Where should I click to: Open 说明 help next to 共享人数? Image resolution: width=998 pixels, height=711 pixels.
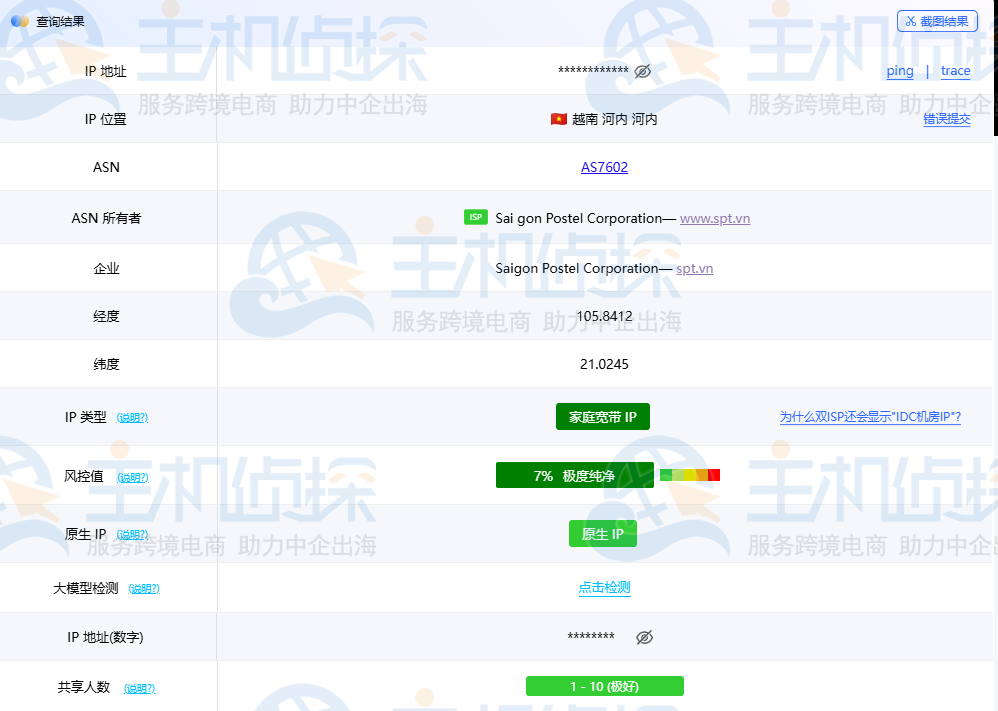[x=139, y=688]
